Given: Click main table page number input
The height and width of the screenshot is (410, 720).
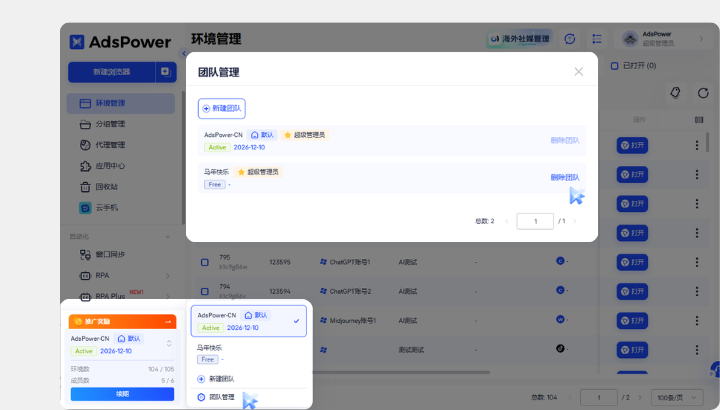Looking at the screenshot, I should tap(598, 398).
